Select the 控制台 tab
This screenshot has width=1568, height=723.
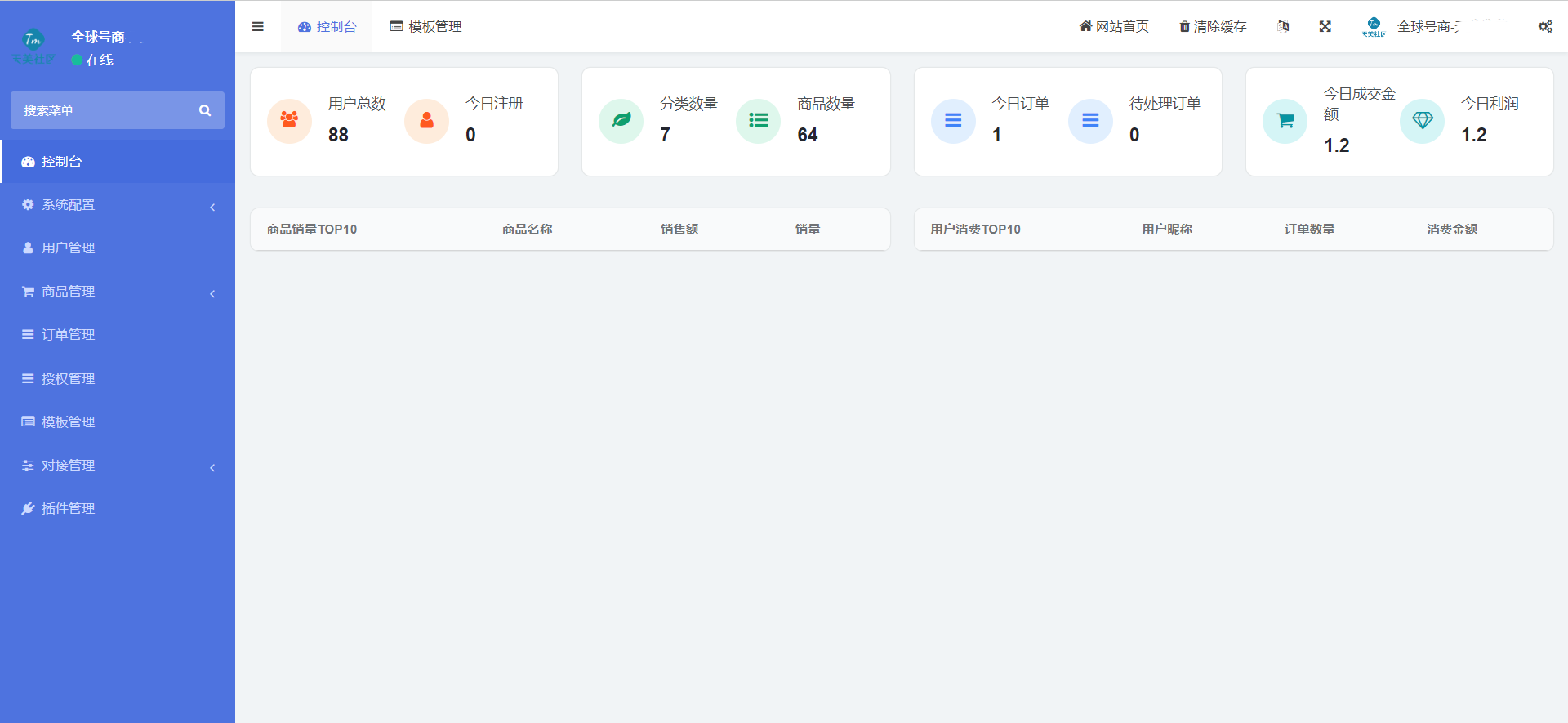click(x=327, y=27)
